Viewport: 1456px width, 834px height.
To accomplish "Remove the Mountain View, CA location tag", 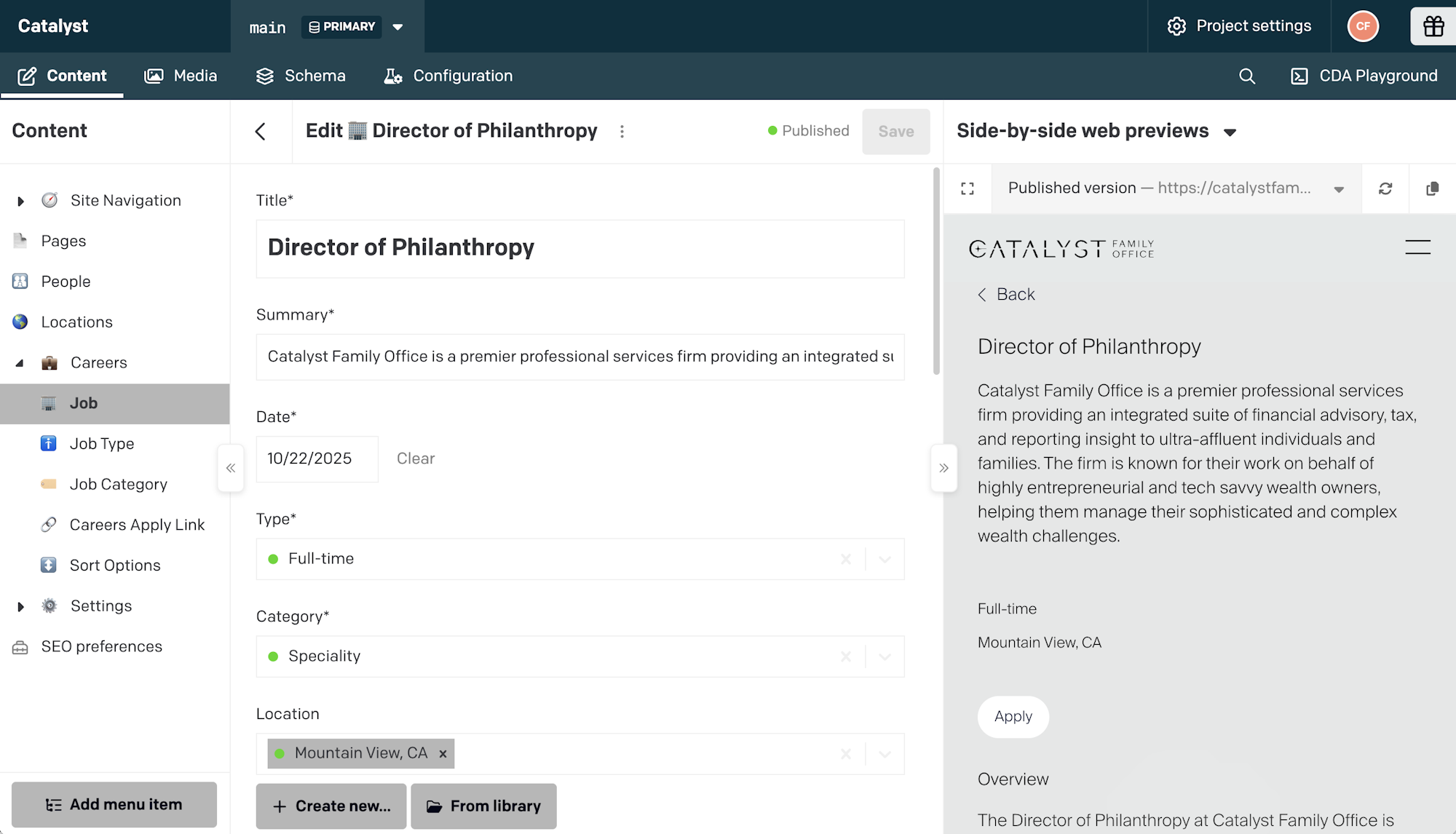I will [443, 754].
